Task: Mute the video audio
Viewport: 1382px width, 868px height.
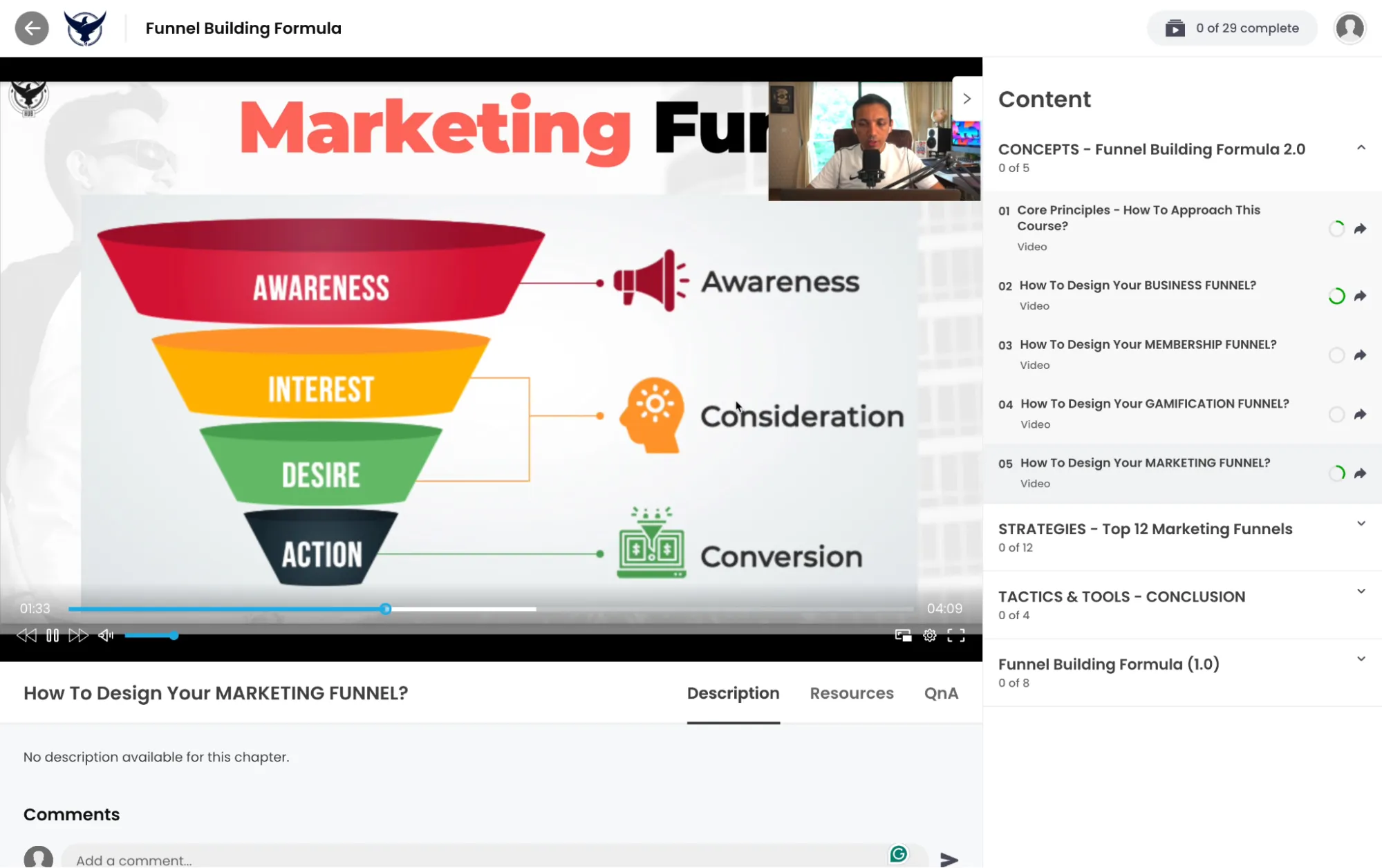Action: [105, 635]
